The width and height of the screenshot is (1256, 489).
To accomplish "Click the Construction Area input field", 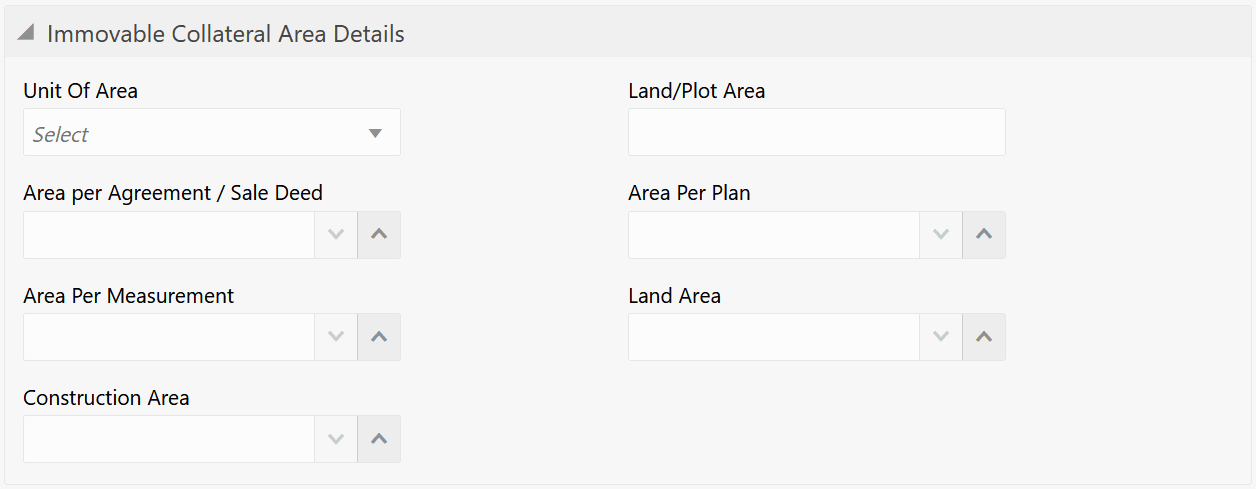I will tap(169, 439).
